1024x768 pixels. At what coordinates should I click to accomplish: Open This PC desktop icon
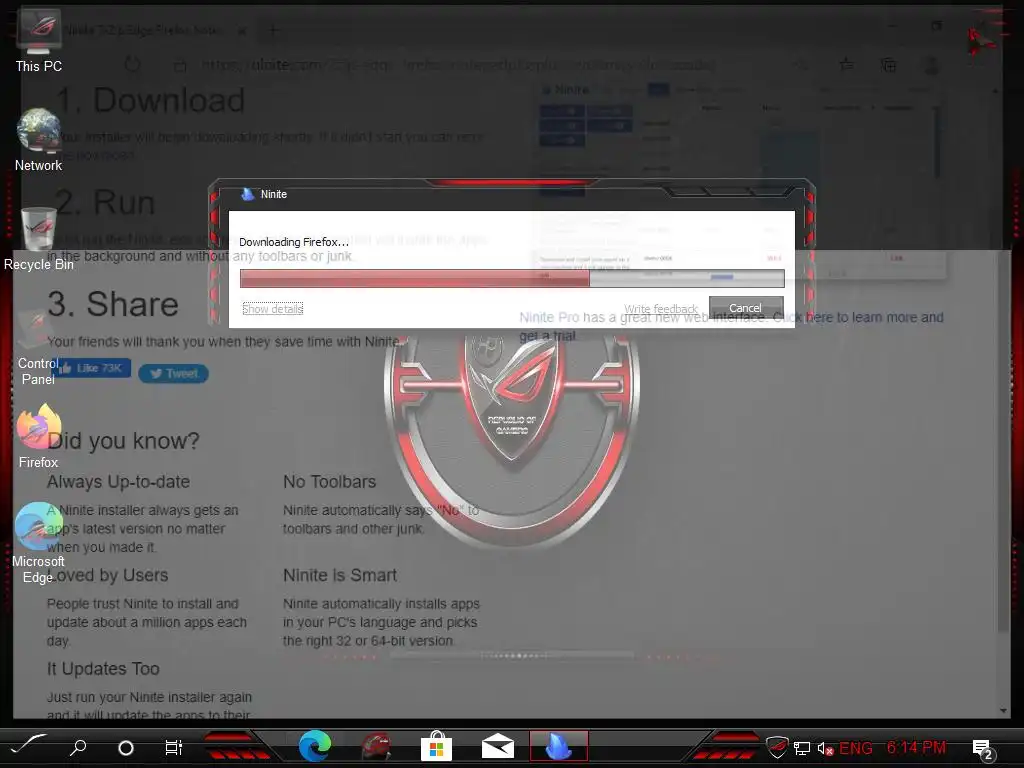pyautogui.click(x=39, y=40)
